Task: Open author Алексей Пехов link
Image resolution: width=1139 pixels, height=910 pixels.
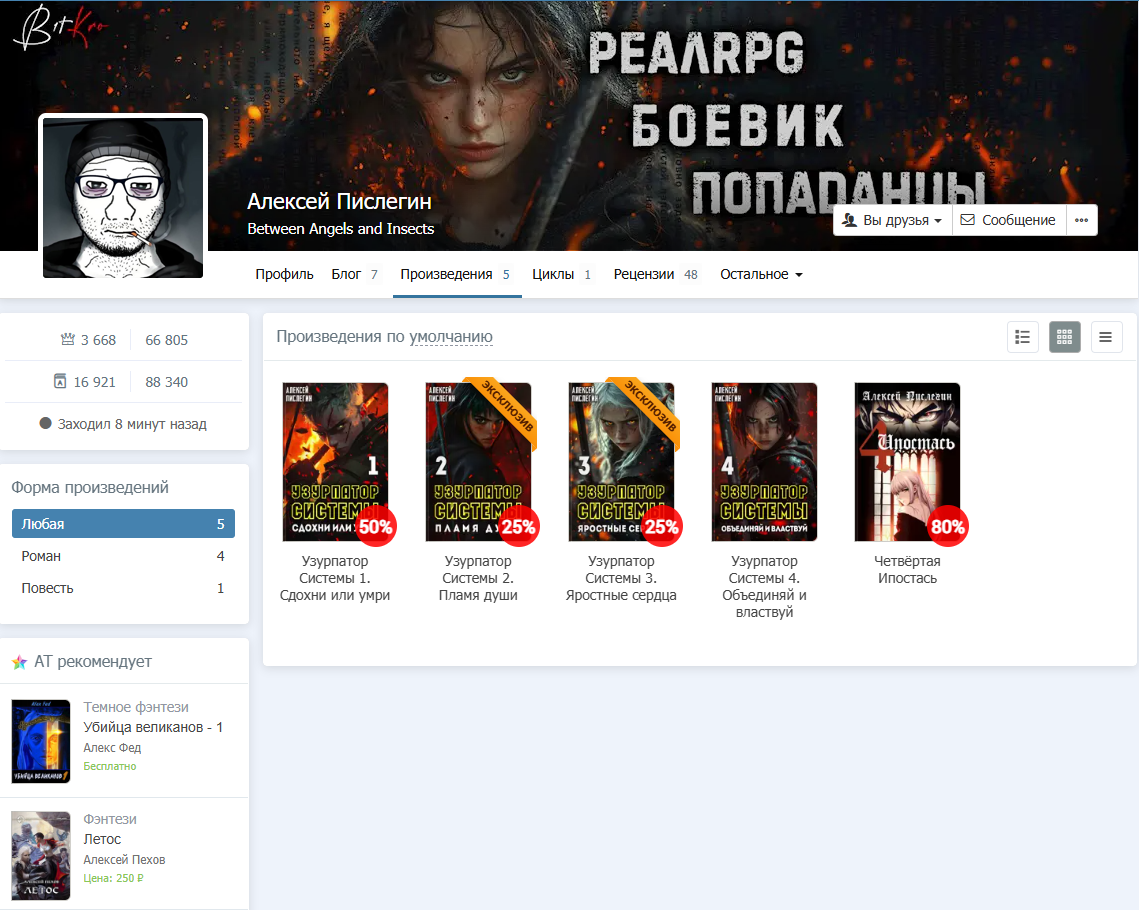Action: 124,860
